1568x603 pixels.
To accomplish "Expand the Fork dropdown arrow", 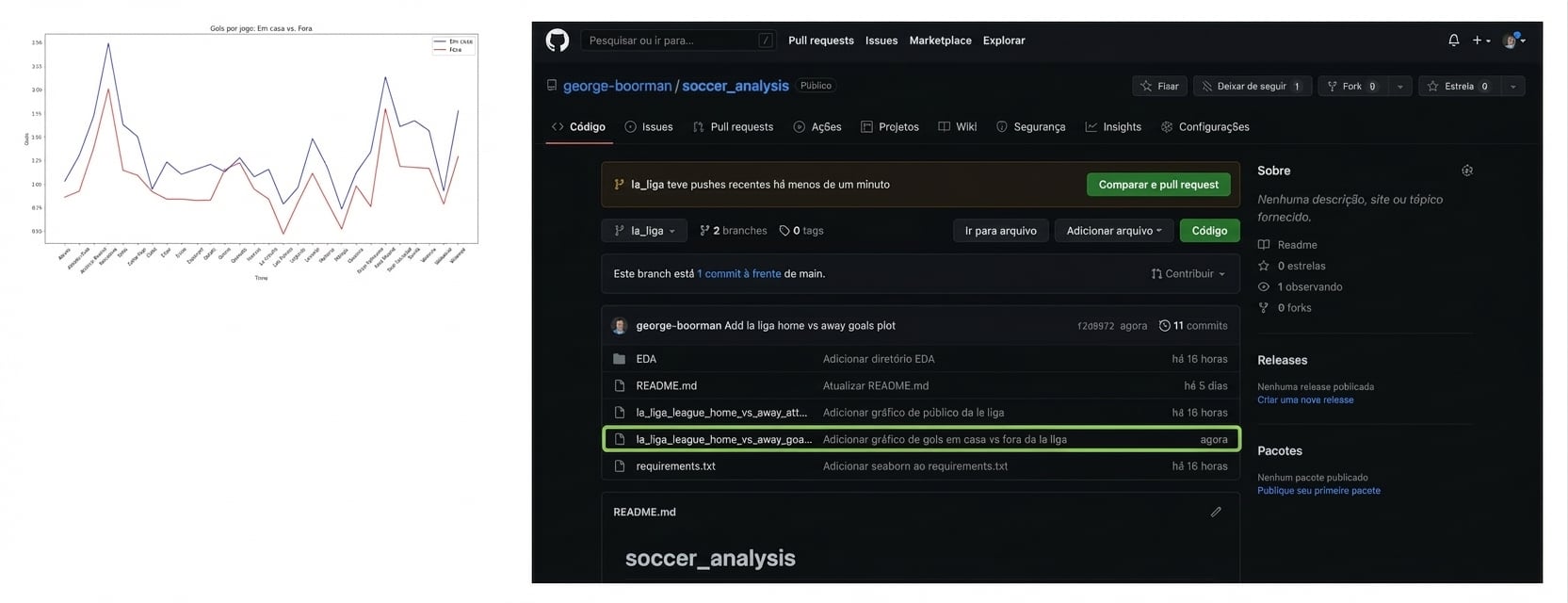I will click(x=1399, y=86).
